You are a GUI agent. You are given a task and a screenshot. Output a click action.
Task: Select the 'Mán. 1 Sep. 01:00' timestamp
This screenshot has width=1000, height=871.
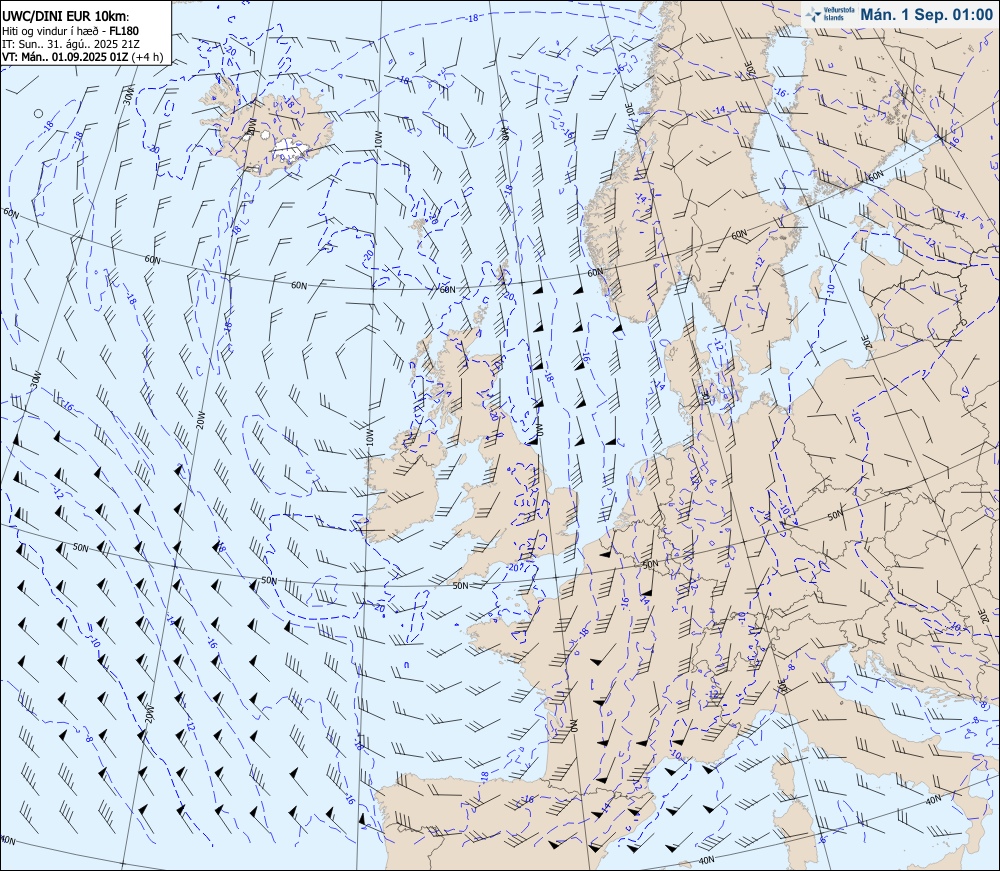[x=927, y=15]
